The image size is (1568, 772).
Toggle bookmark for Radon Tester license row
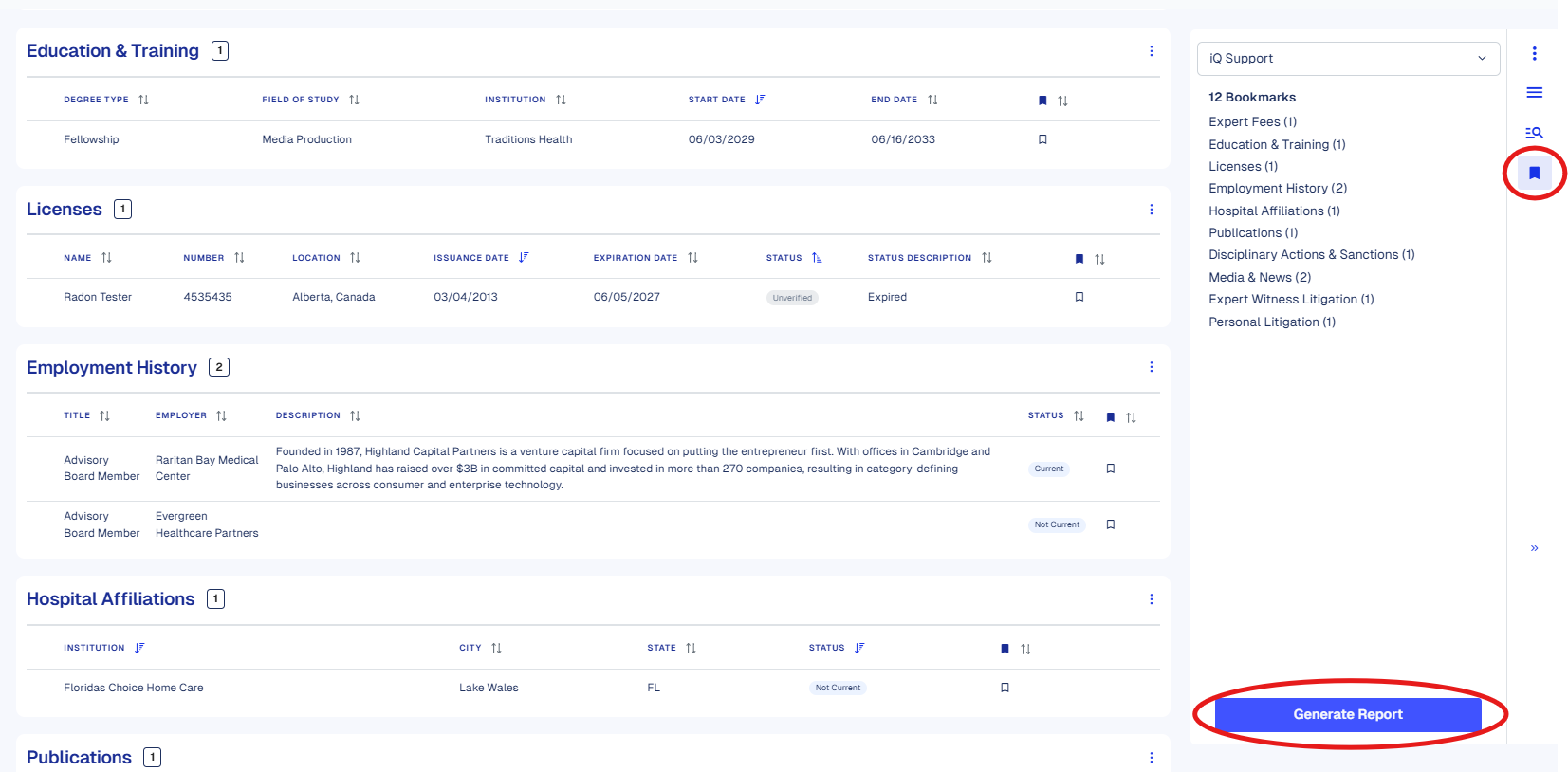1079,297
